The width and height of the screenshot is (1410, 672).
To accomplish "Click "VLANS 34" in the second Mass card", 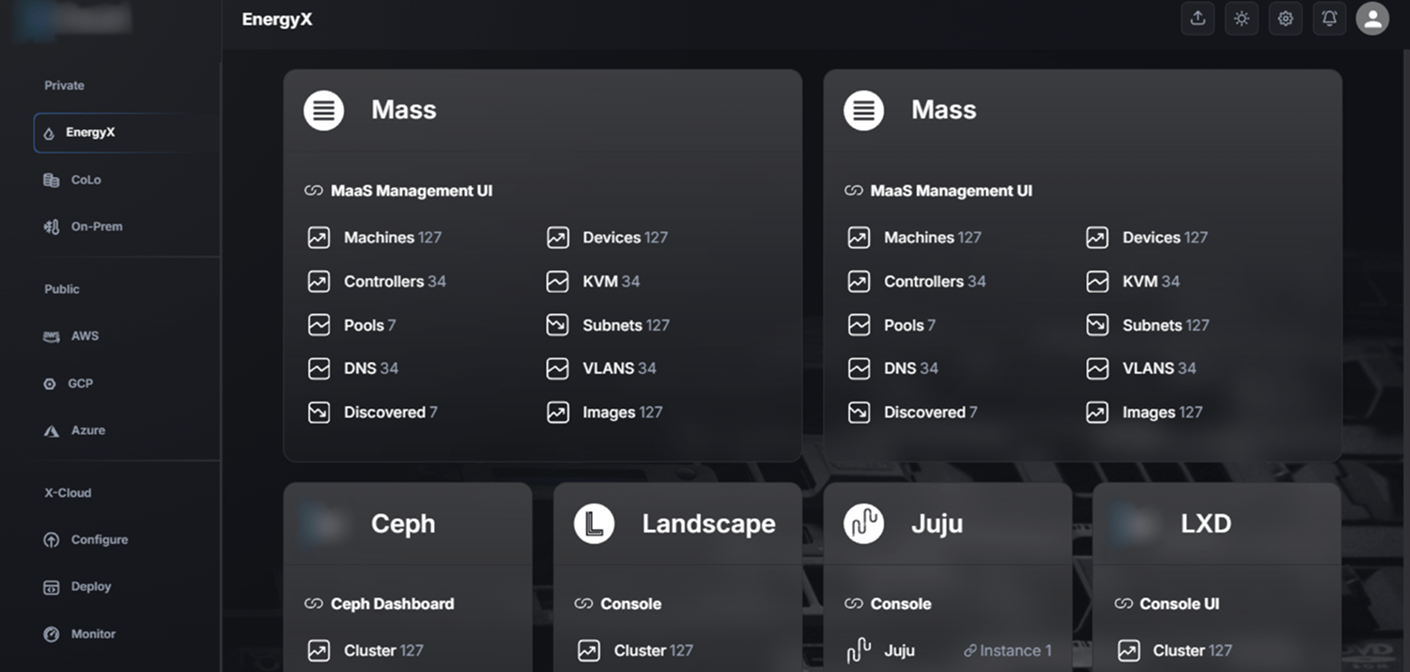I will coord(1159,369).
